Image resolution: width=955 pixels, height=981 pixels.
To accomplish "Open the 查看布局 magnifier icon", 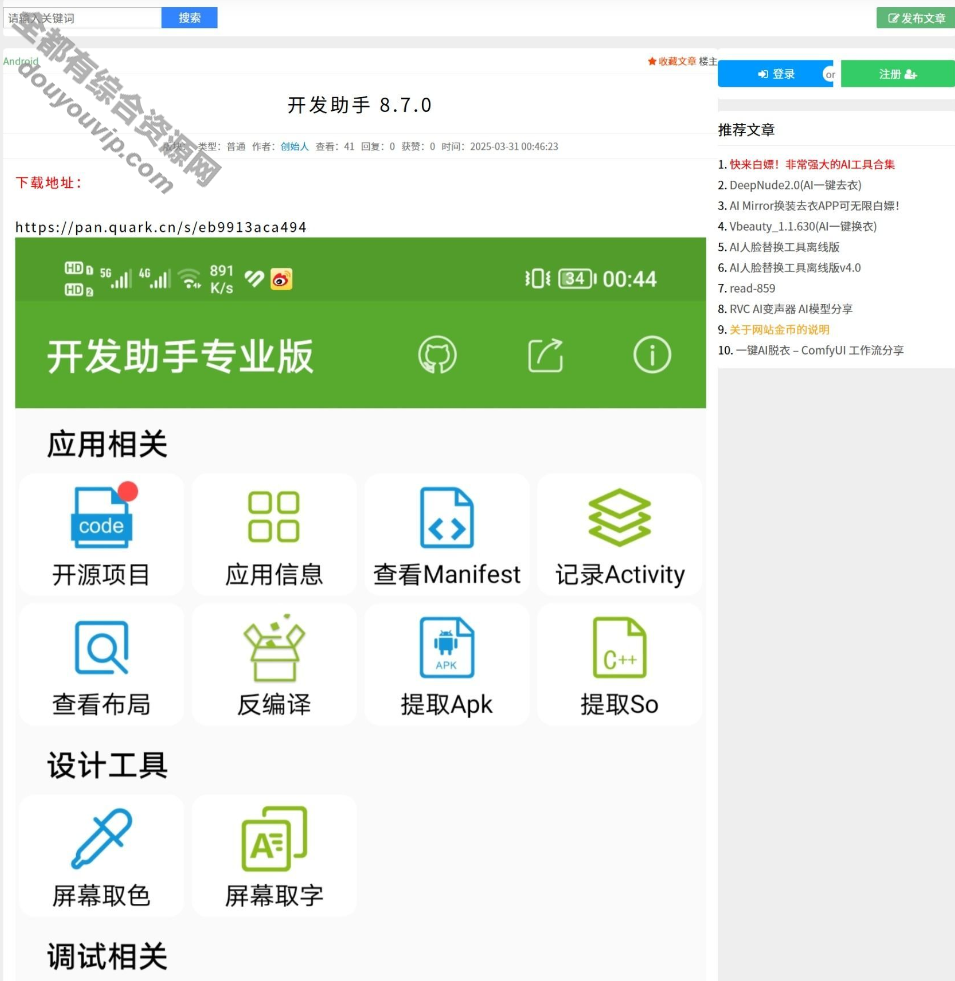I will [x=101, y=648].
